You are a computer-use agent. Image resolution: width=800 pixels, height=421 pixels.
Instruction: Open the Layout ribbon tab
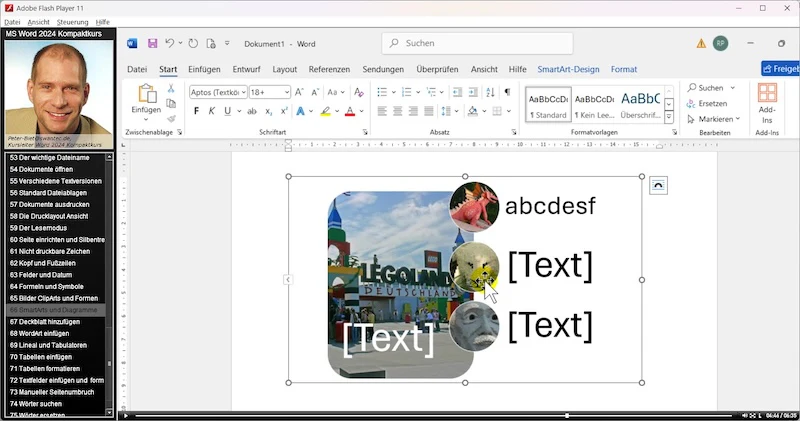click(x=285, y=69)
